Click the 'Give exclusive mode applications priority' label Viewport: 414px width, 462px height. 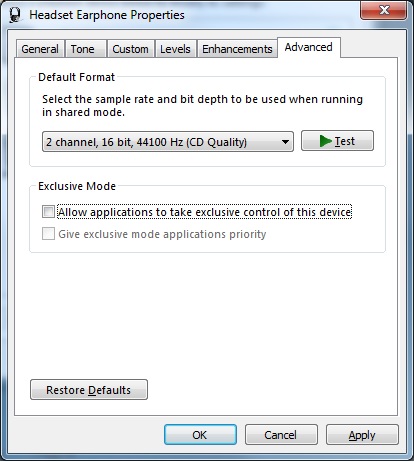[162, 234]
